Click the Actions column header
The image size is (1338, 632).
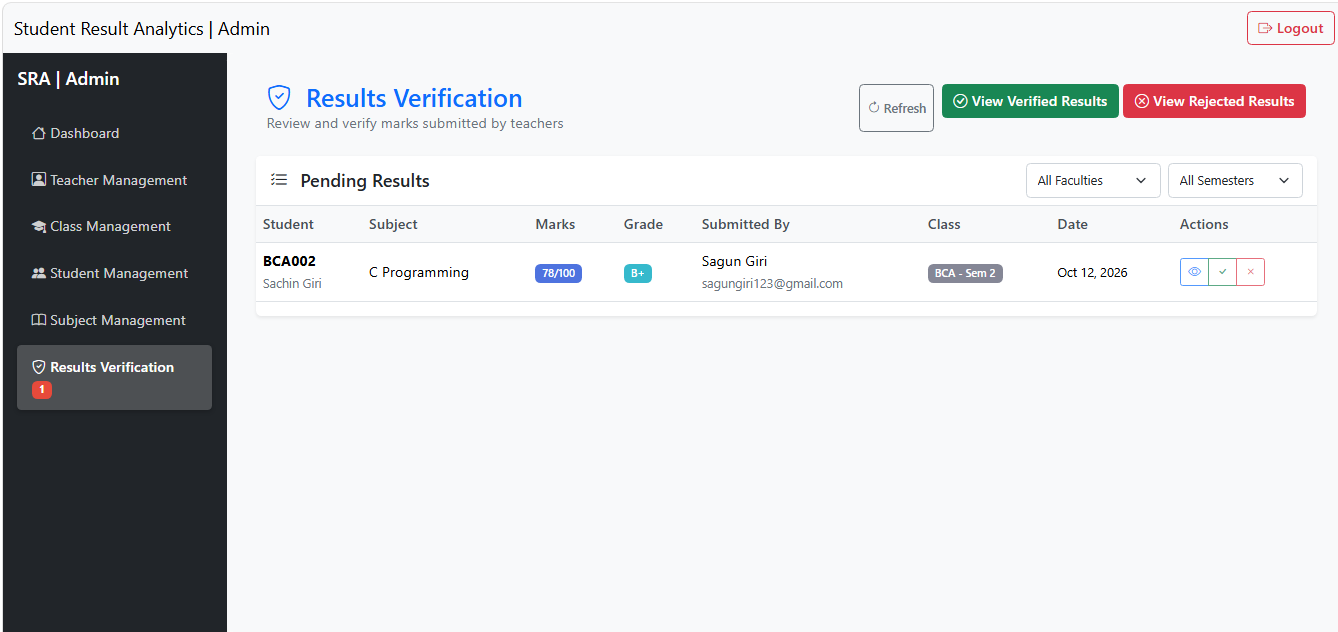pos(1204,224)
